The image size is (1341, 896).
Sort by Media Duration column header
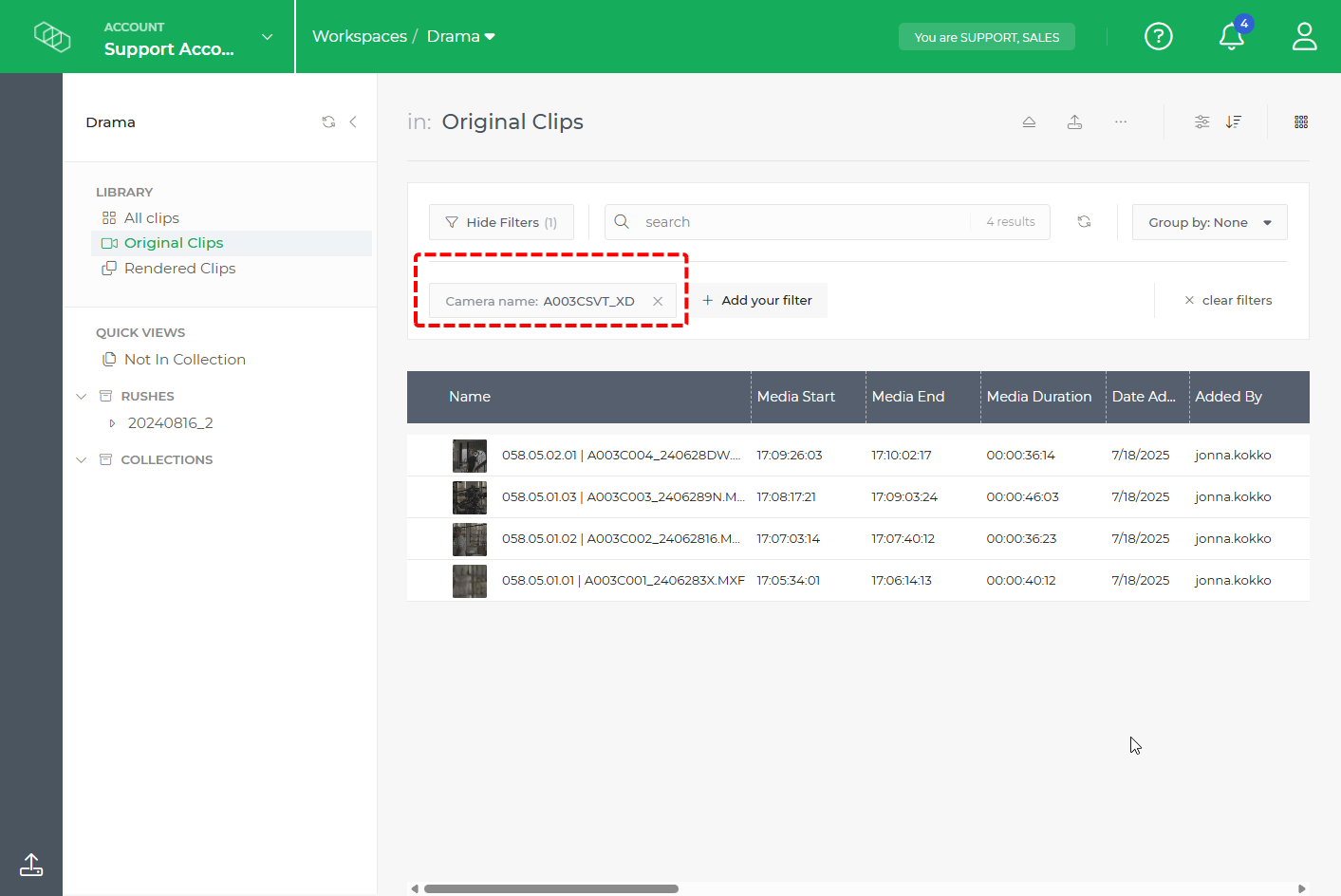(x=1039, y=397)
